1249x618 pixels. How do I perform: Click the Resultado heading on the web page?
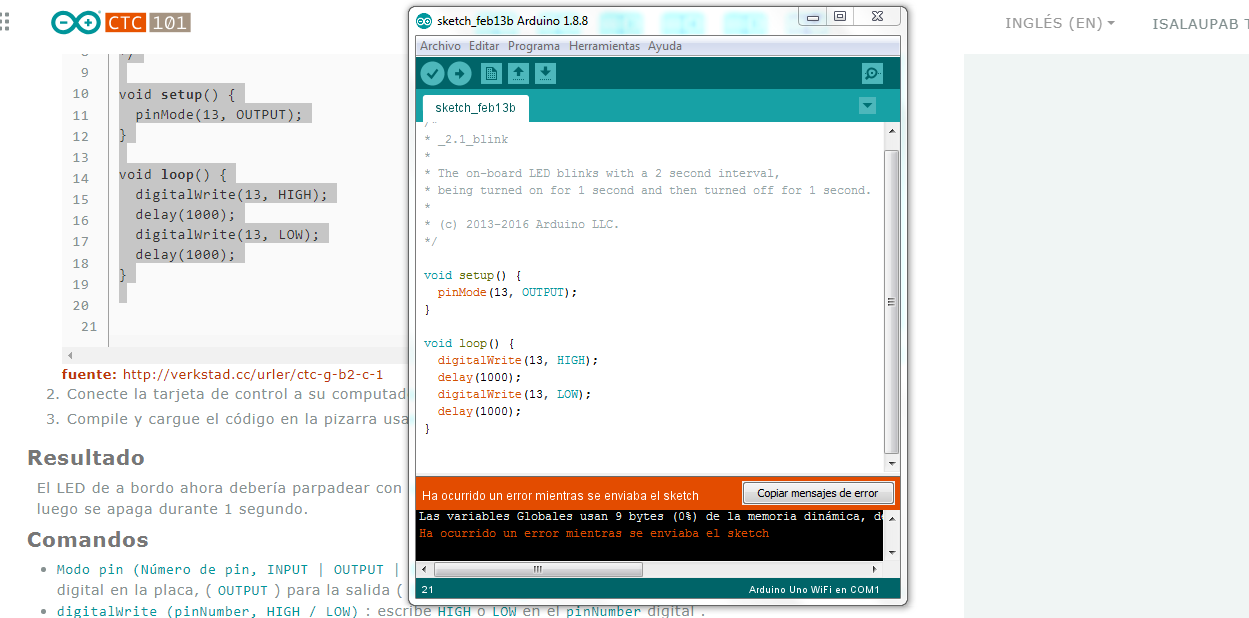tap(86, 458)
